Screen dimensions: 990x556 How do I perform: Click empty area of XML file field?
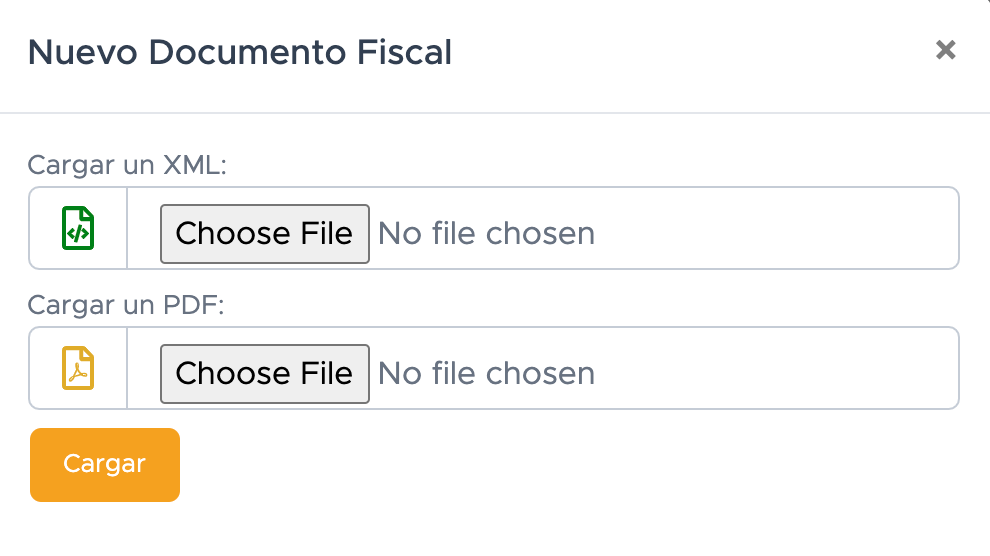[x=777, y=228]
